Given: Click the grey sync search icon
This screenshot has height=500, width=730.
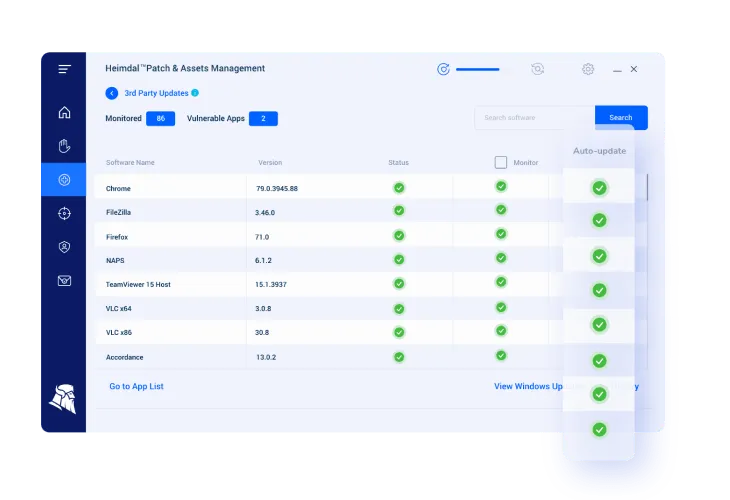Looking at the screenshot, I should tap(537, 69).
